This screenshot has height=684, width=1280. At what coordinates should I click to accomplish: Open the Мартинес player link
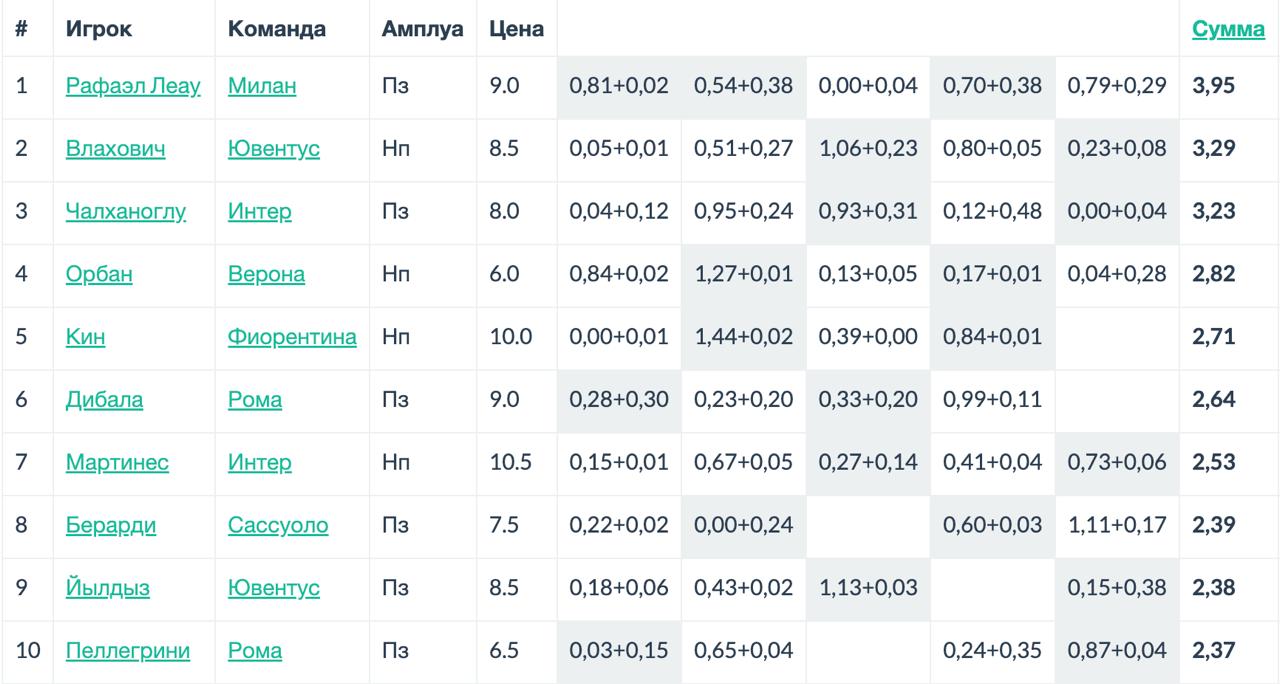117,462
